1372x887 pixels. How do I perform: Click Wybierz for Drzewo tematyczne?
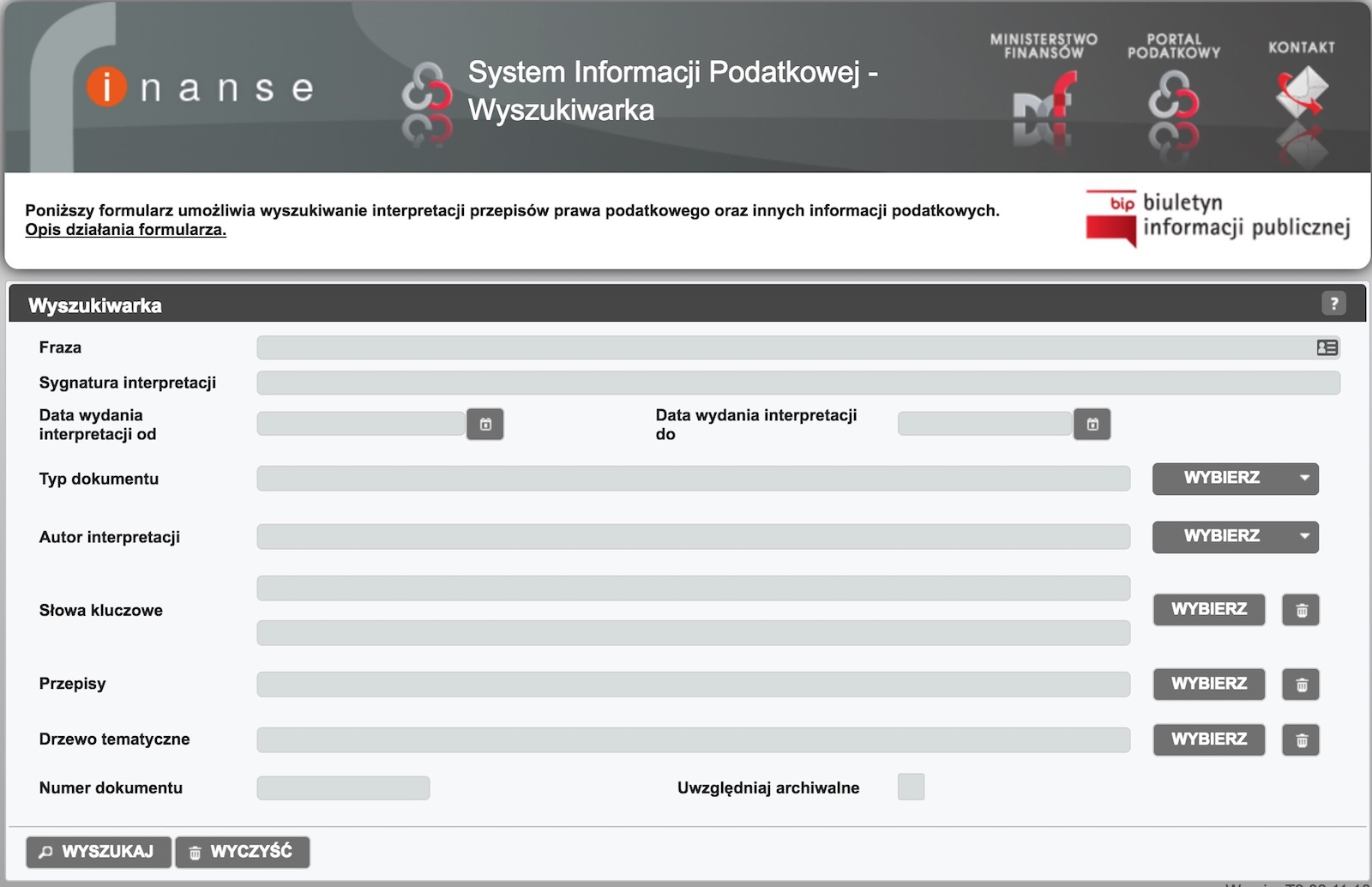(1209, 740)
